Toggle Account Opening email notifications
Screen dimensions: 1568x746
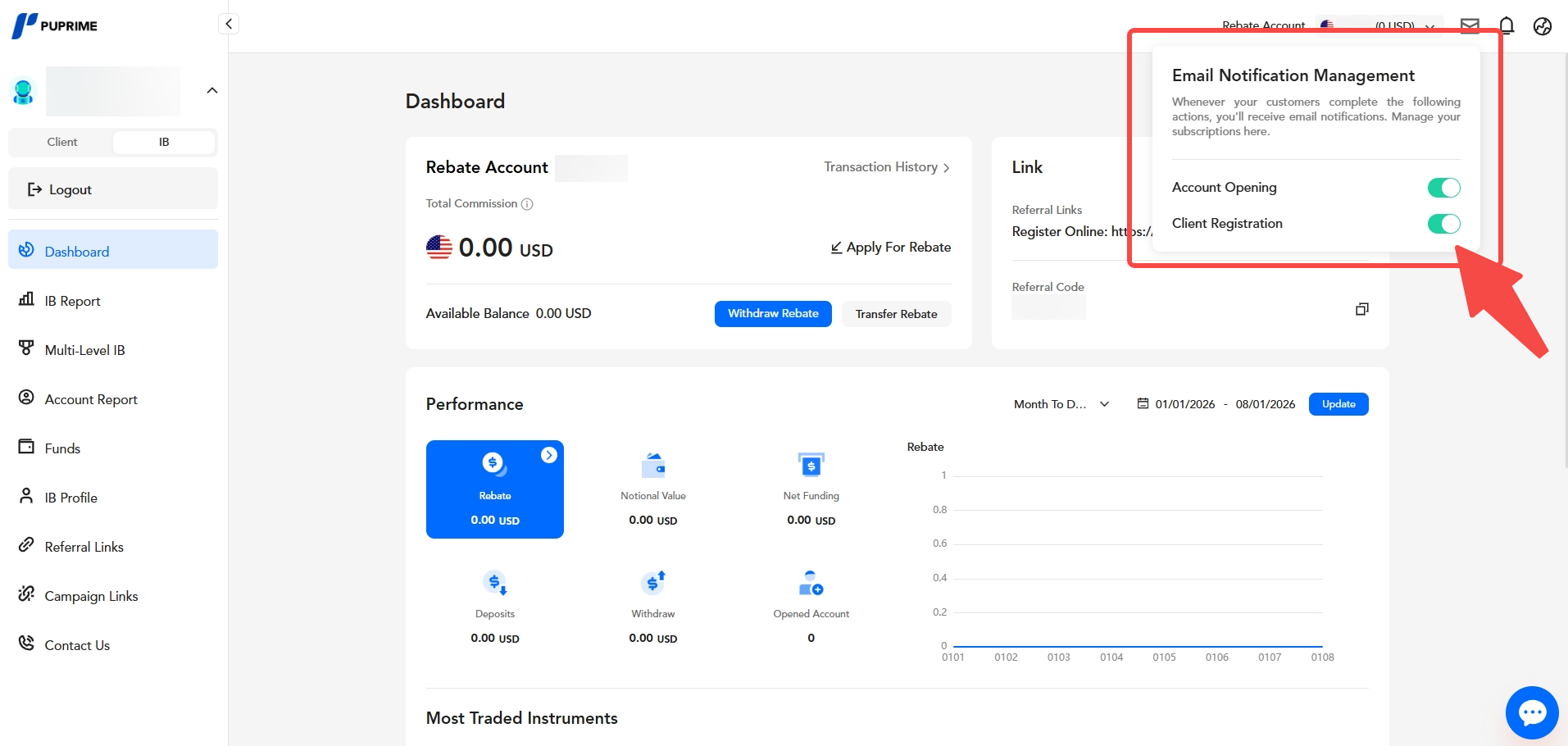tap(1443, 188)
